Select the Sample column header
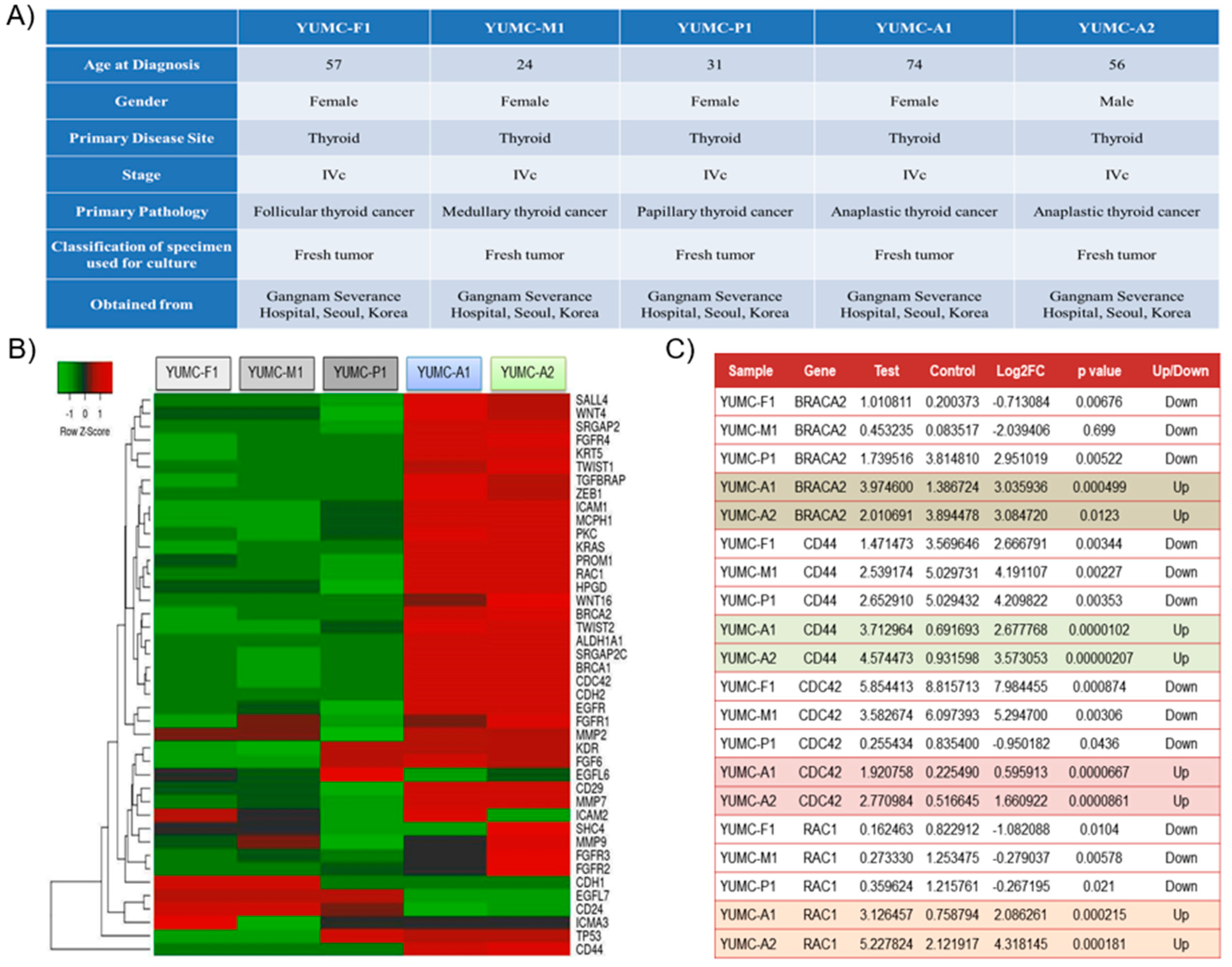 [x=751, y=371]
